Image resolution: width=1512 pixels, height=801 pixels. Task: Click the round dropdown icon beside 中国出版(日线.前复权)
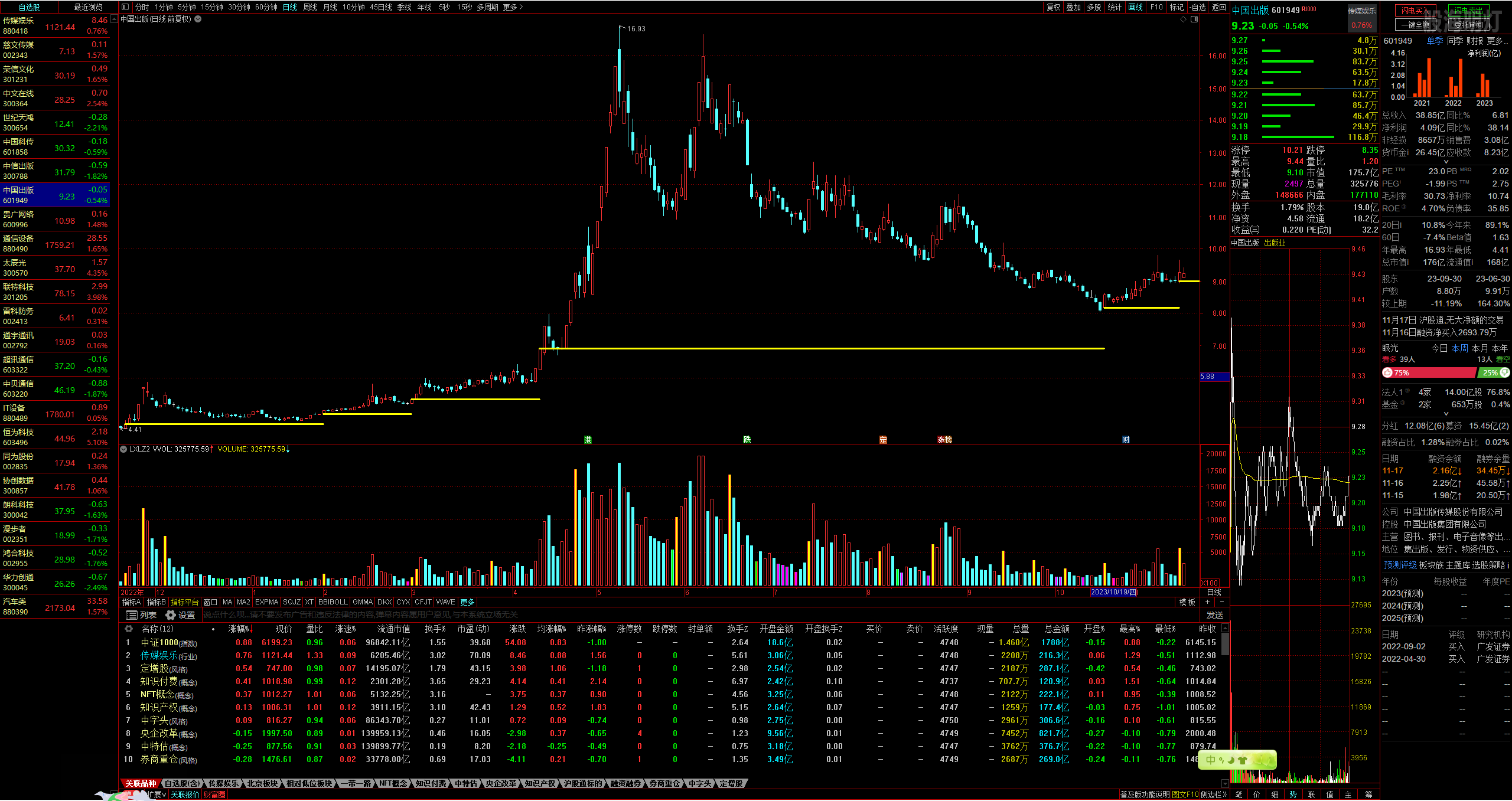click(x=198, y=19)
